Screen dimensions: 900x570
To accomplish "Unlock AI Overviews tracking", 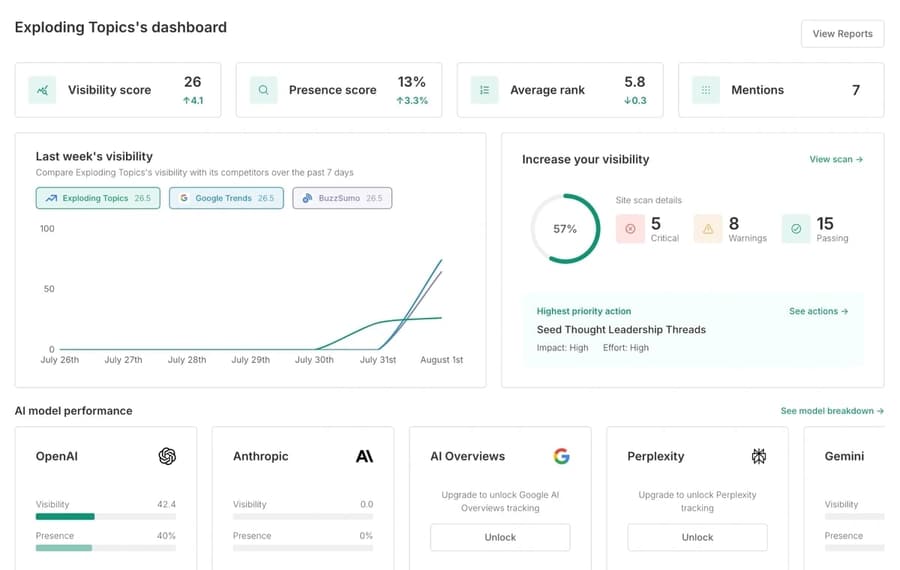I will pos(500,537).
